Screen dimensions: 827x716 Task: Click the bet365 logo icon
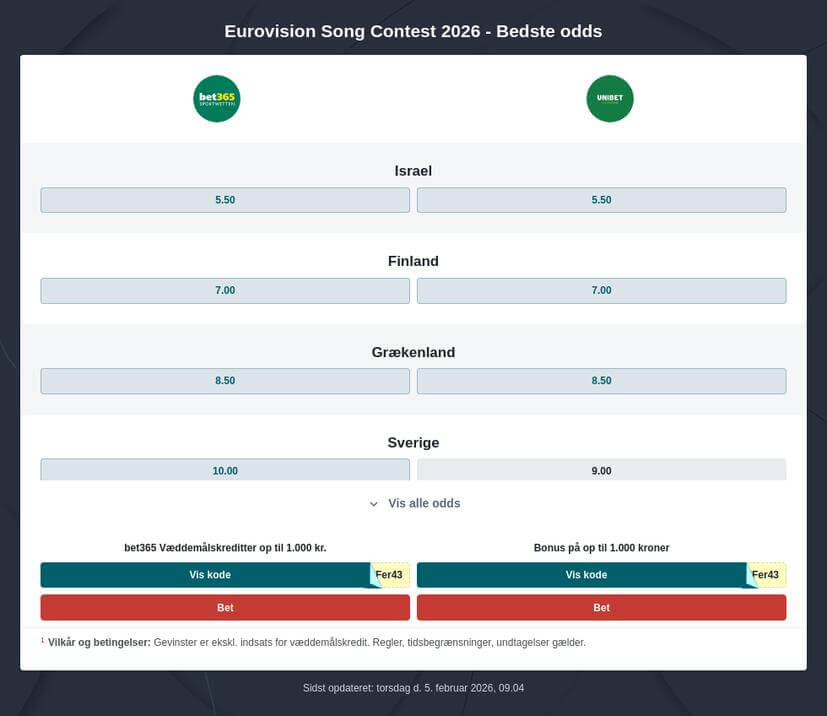coord(217,99)
